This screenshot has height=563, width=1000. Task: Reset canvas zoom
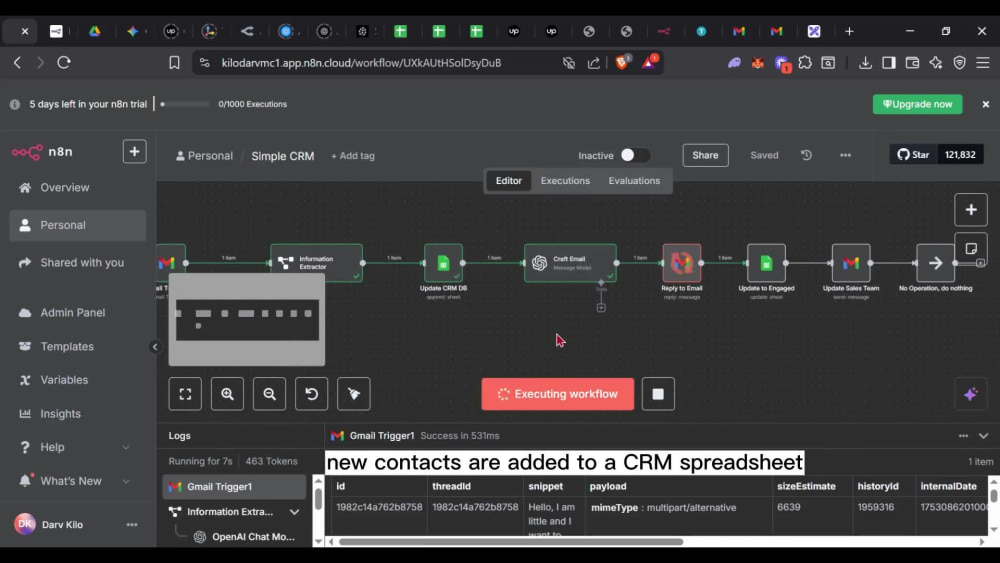coord(311,394)
